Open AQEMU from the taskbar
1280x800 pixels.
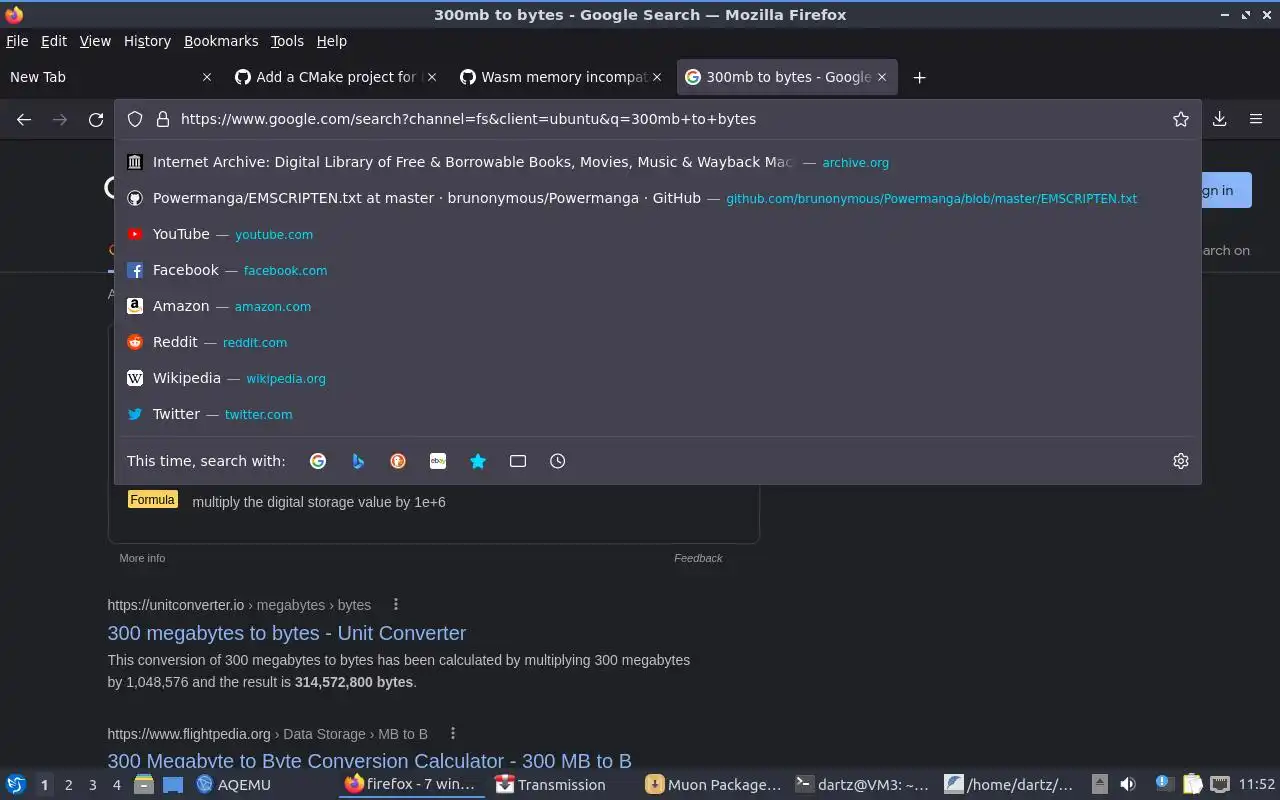234,785
